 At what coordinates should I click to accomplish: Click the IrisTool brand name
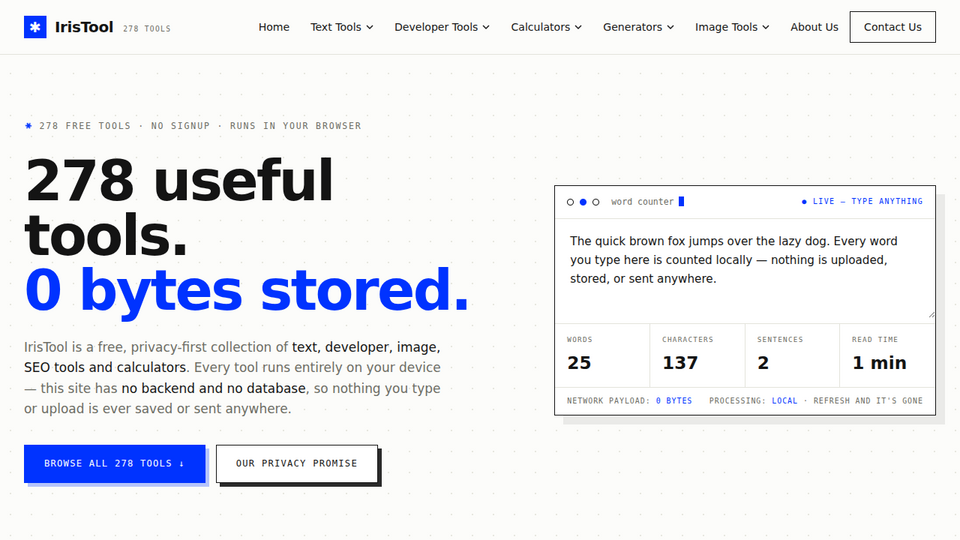point(84,27)
